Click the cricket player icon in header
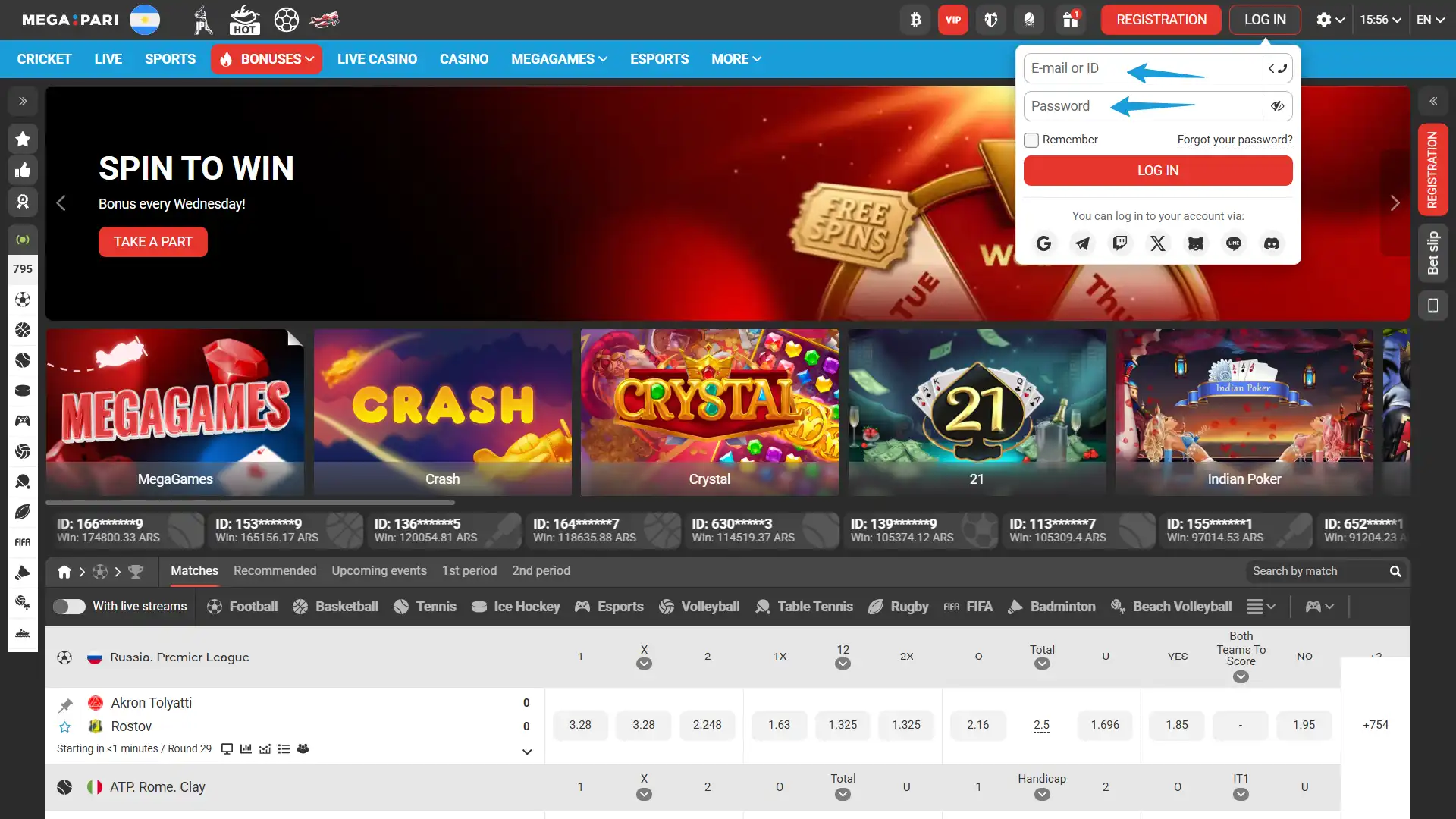 pyautogui.click(x=202, y=20)
